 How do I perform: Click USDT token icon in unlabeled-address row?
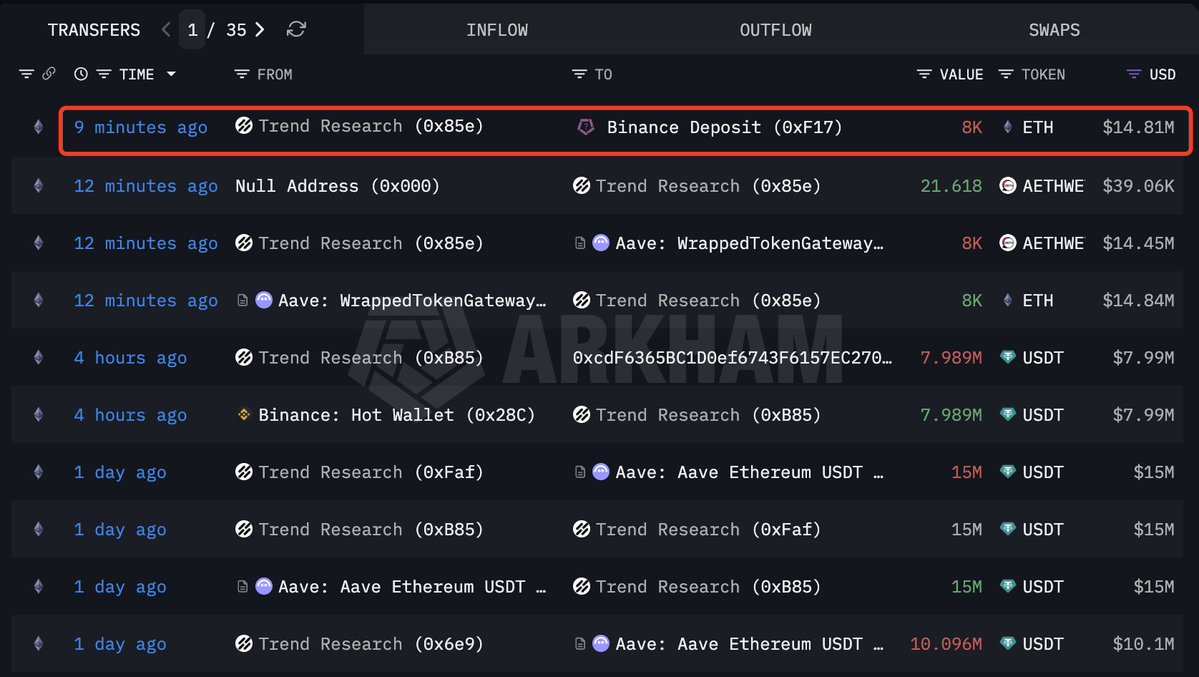1008,357
